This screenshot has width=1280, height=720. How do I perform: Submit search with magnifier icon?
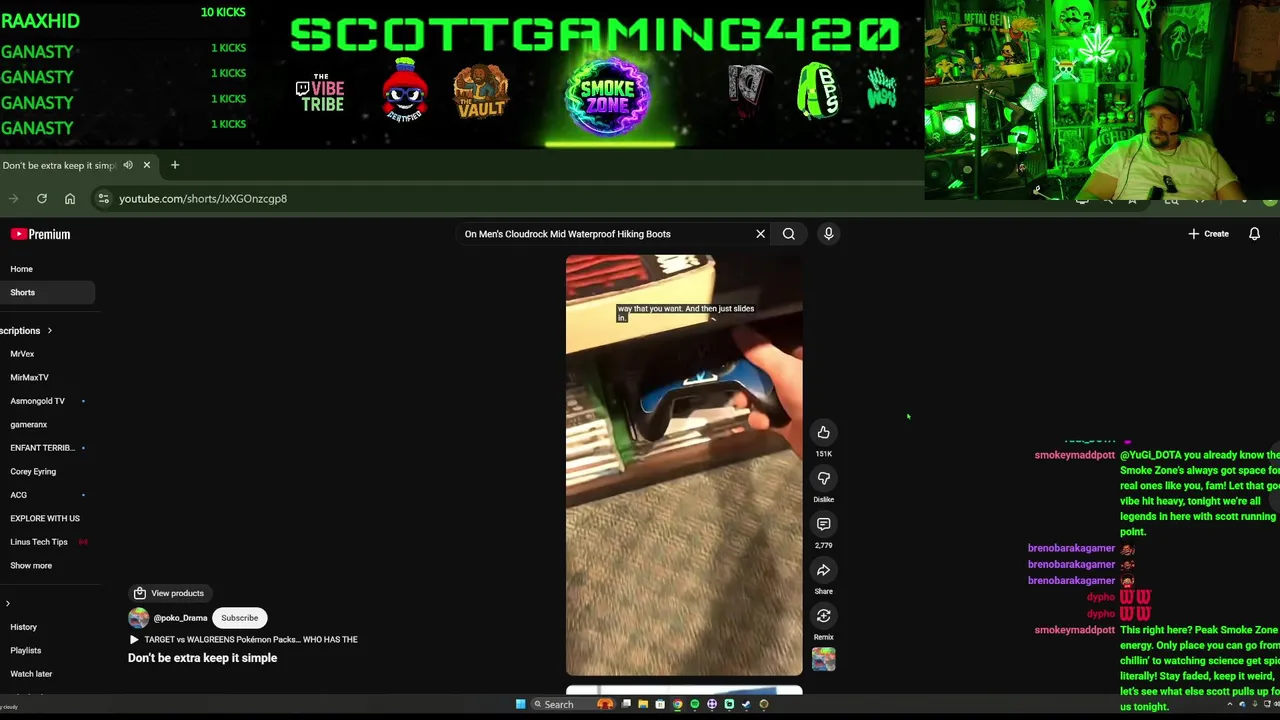click(x=789, y=234)
